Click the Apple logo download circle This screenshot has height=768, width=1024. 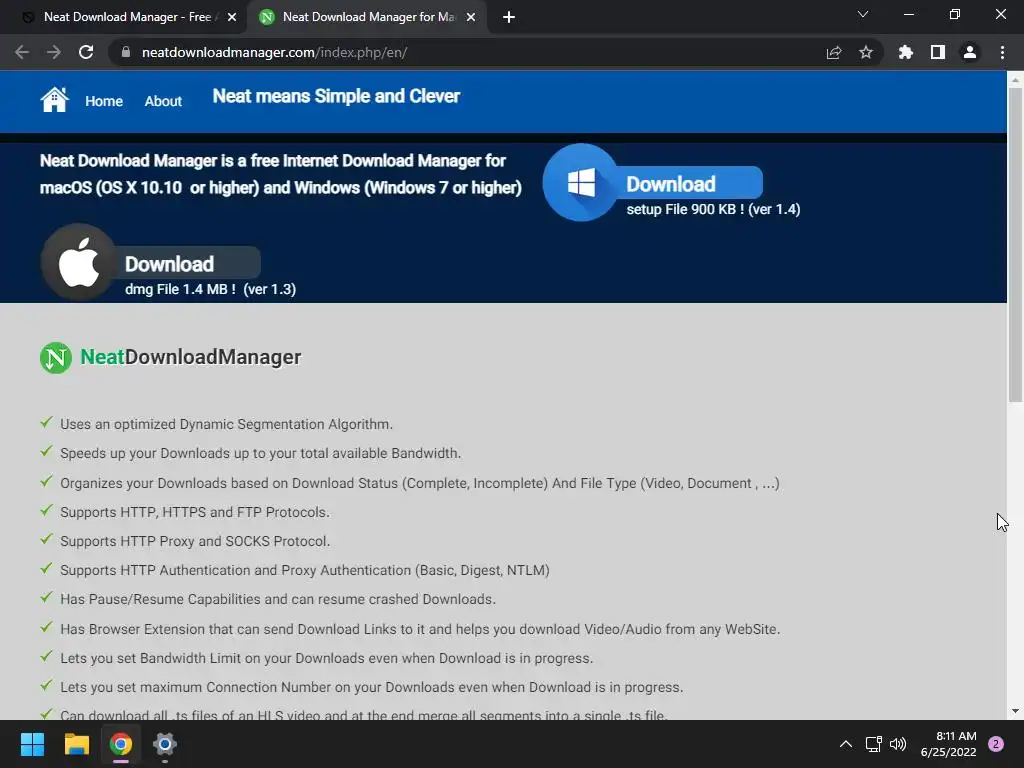pos(79,263)
